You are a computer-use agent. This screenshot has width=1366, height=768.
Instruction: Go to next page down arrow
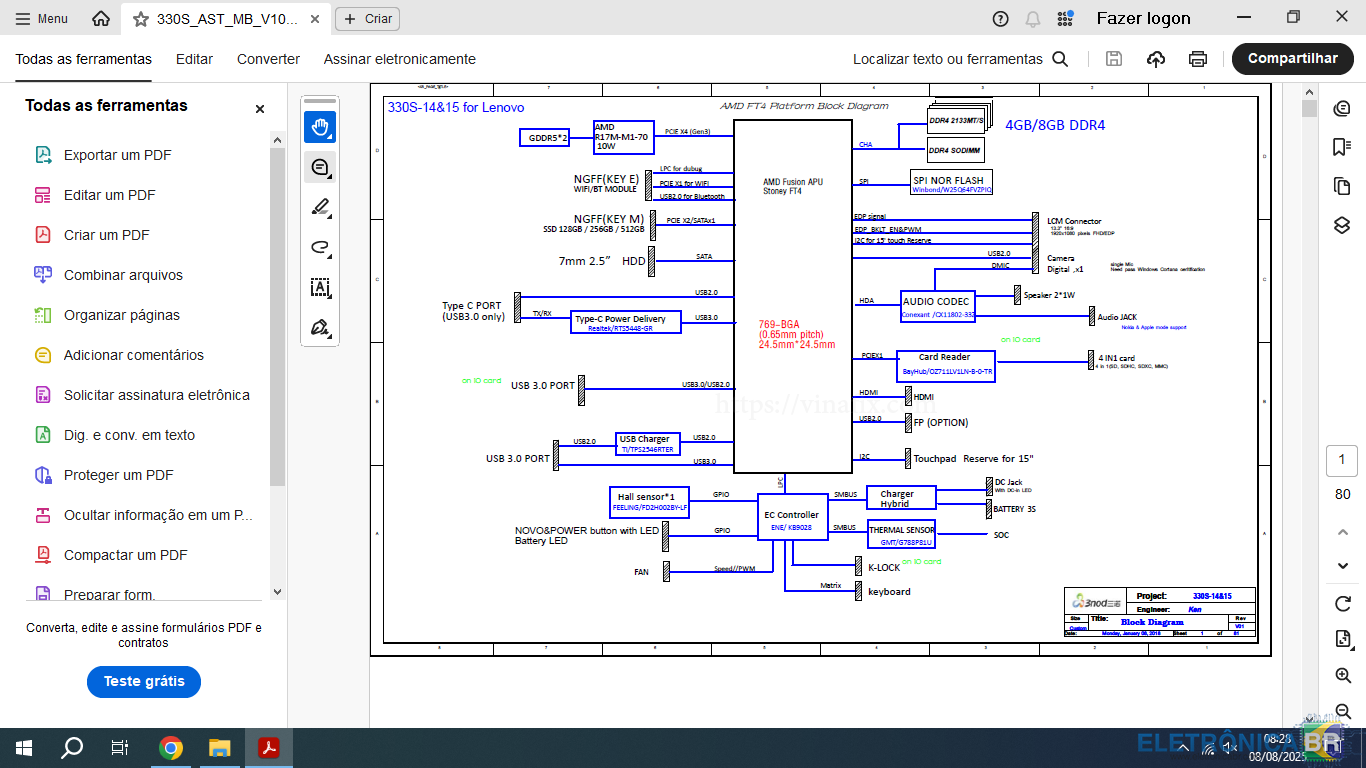[x=1342, y=566]
